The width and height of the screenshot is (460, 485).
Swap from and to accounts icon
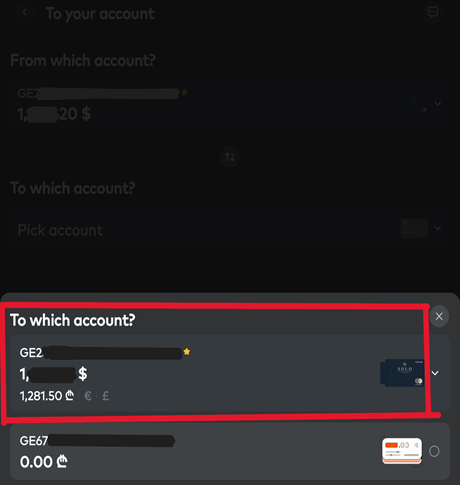[230, 157]
